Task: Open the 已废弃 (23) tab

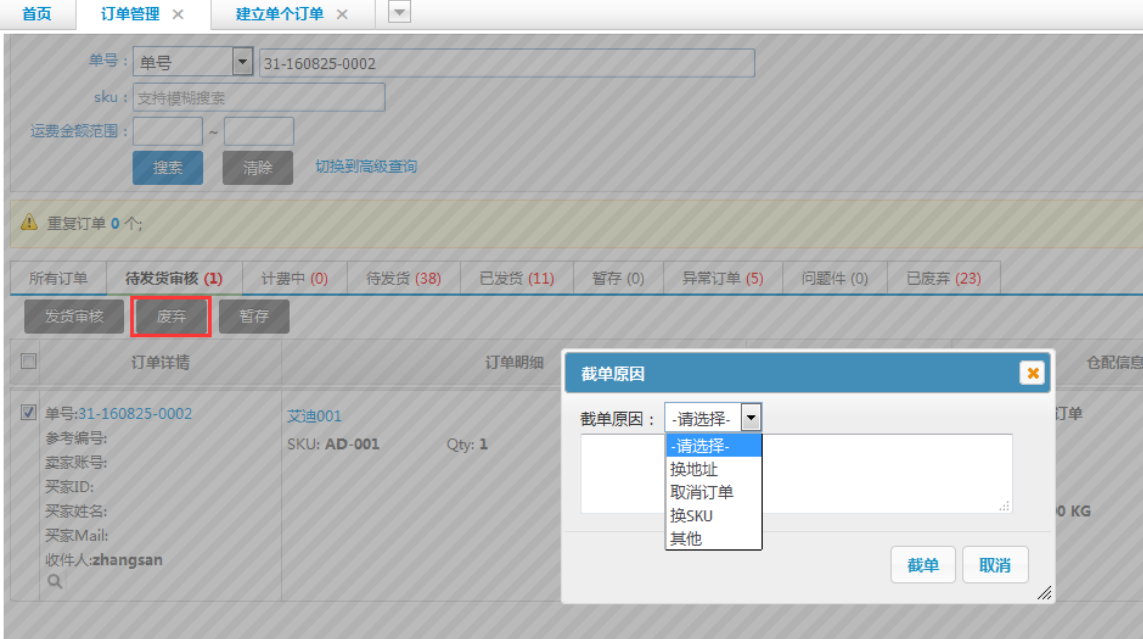Action: [943, 278]
